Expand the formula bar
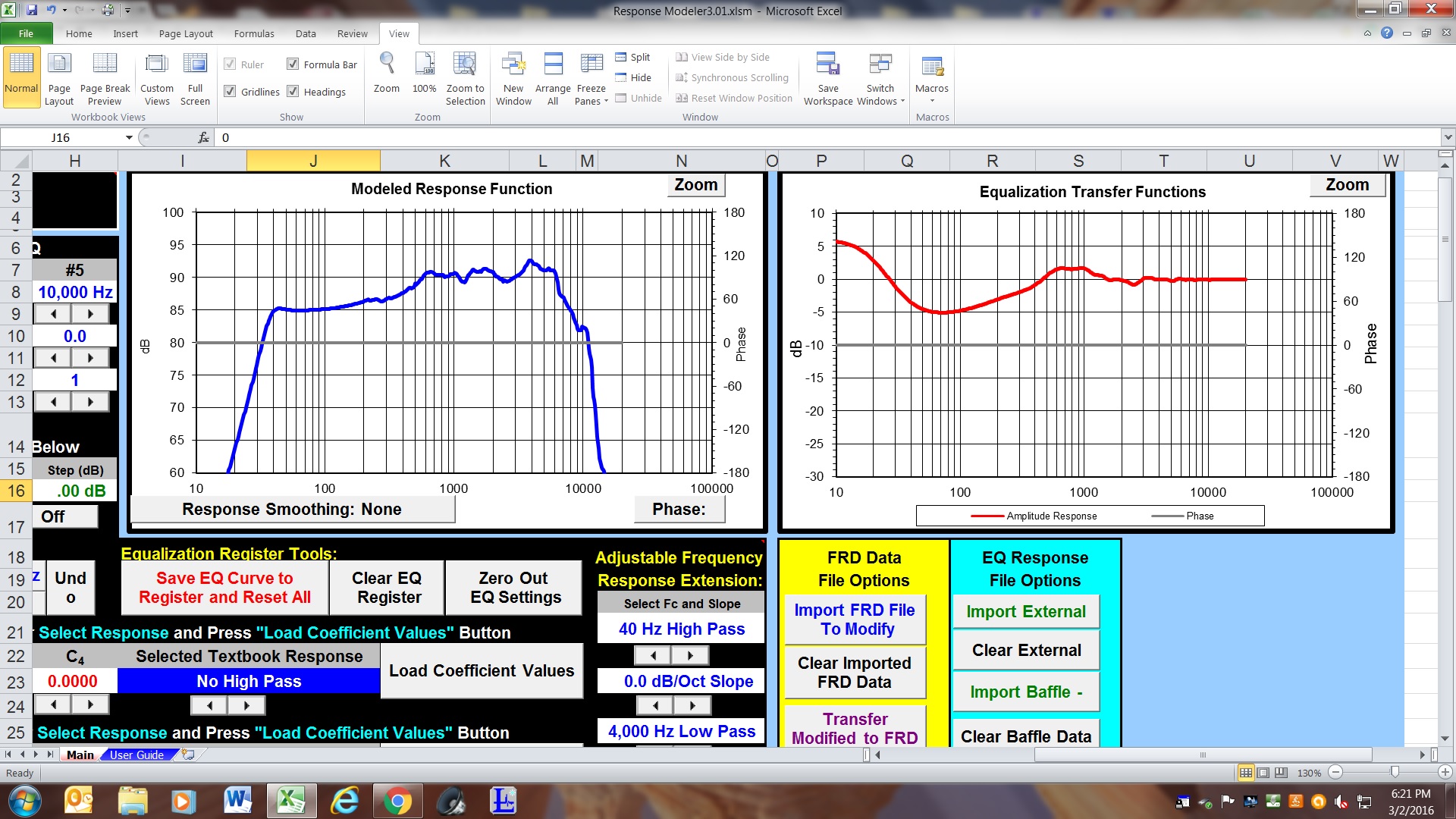The height and width of the screenshot is (819, 1456). click(1448, 137)
